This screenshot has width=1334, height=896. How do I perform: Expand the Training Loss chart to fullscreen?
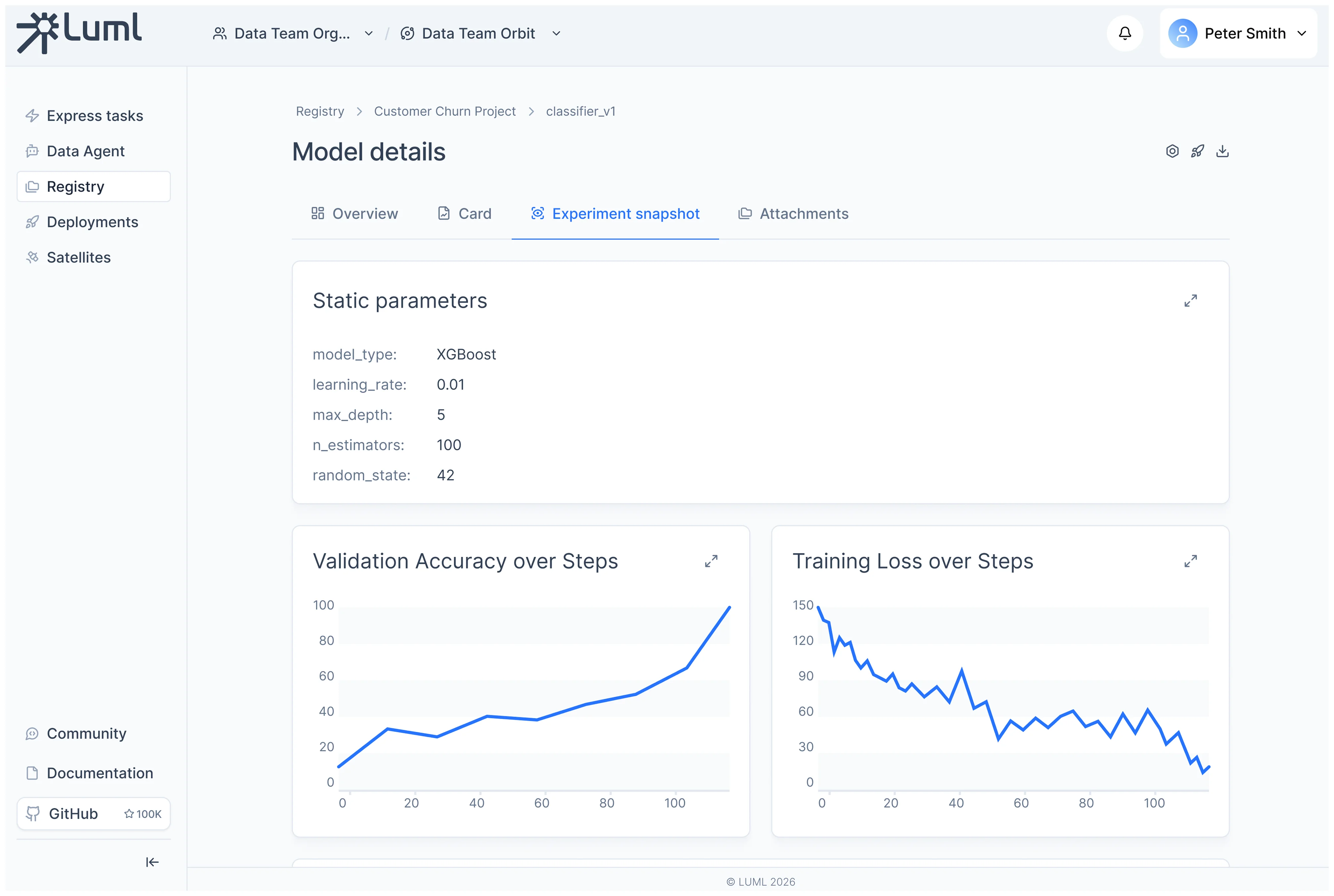(1190, 561)
